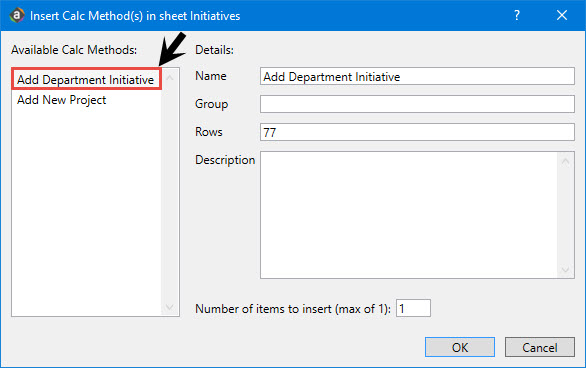Click the calc methods list up arrow
586x368 pixels.
coord(170,77)
